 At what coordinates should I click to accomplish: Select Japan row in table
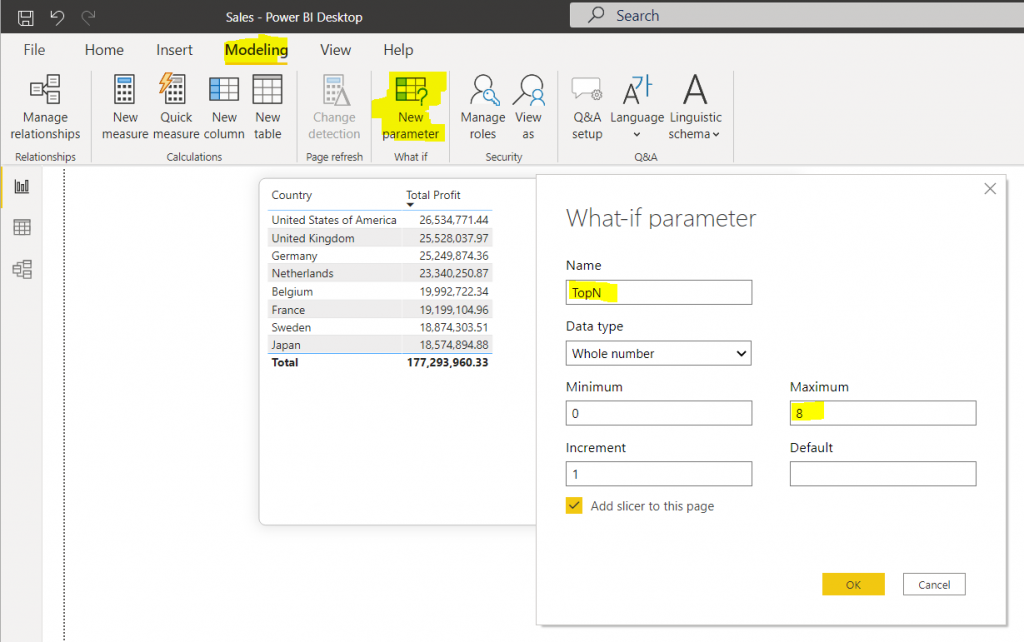coord(379,345)
